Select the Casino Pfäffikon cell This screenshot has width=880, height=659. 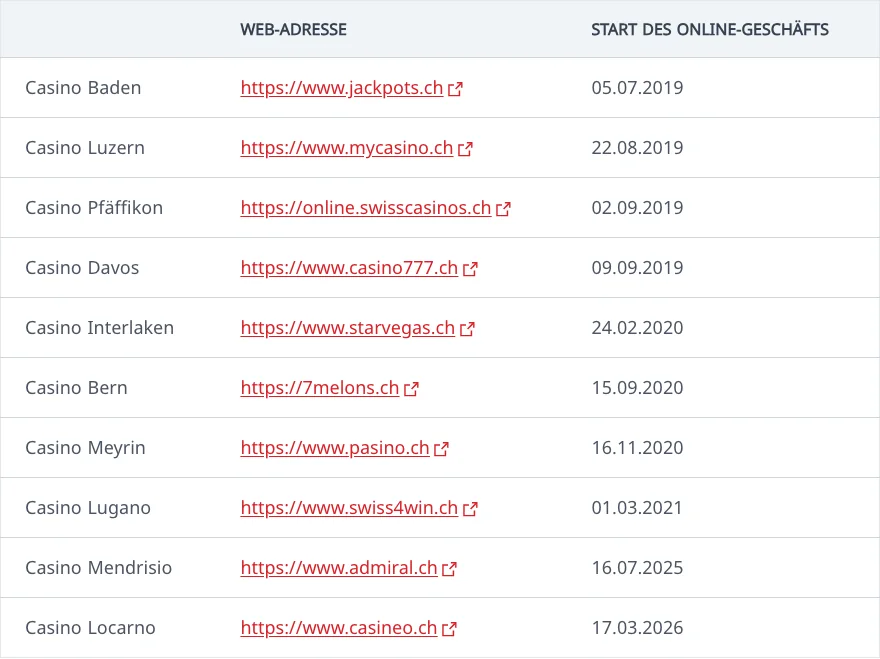pyautogui.click(x=94, y=208)
